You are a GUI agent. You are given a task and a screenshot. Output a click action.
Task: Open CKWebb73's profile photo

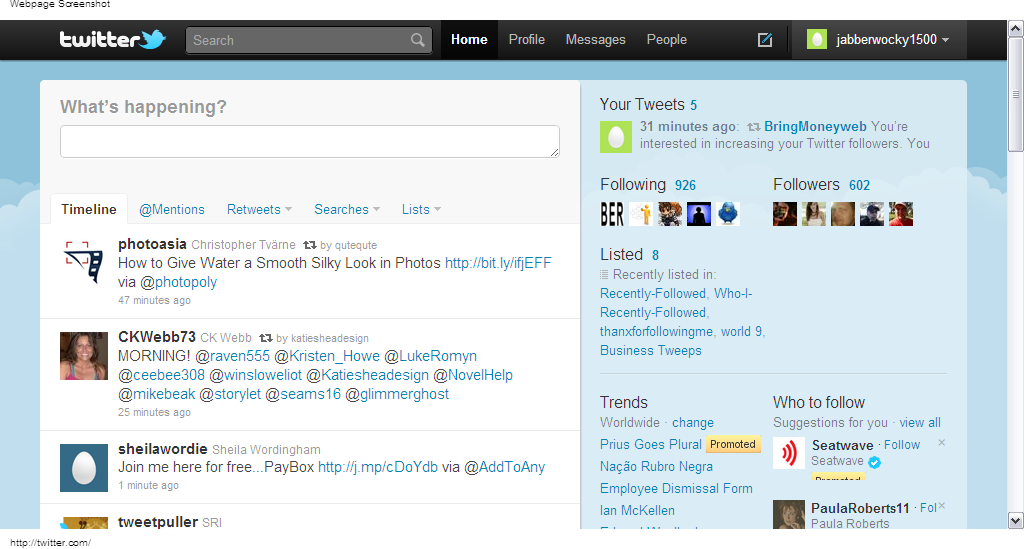pyautogui.click(x=84, y=356)
